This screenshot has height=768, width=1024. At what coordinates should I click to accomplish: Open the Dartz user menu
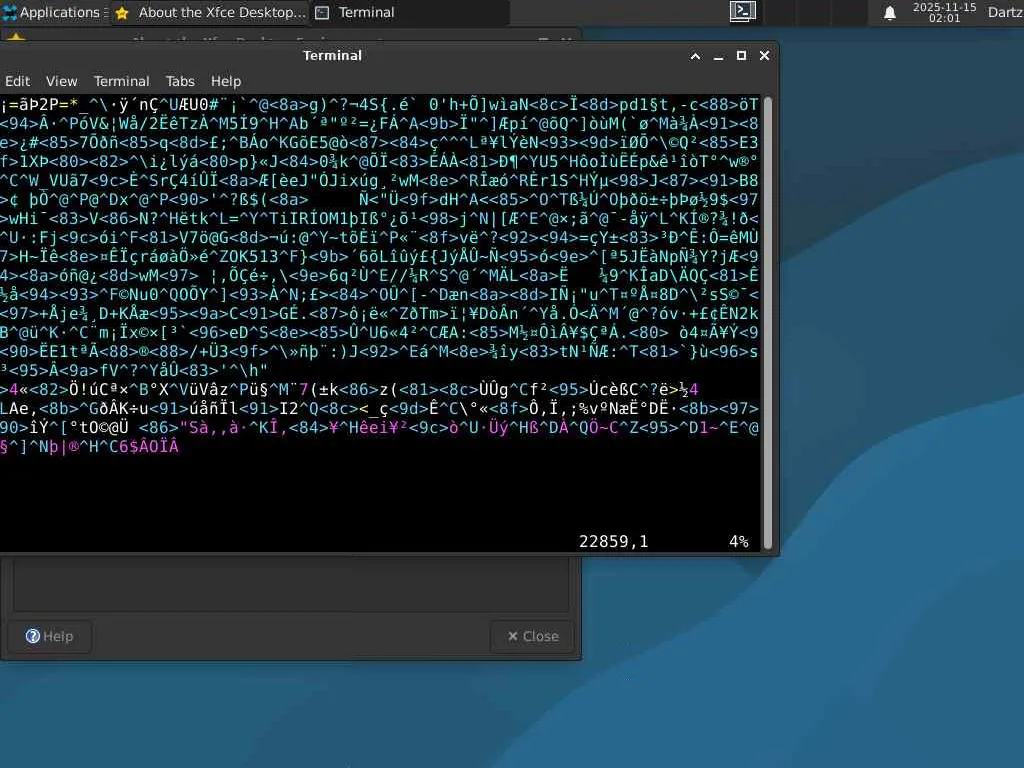pyautogui.click(x=1005, y=12)
